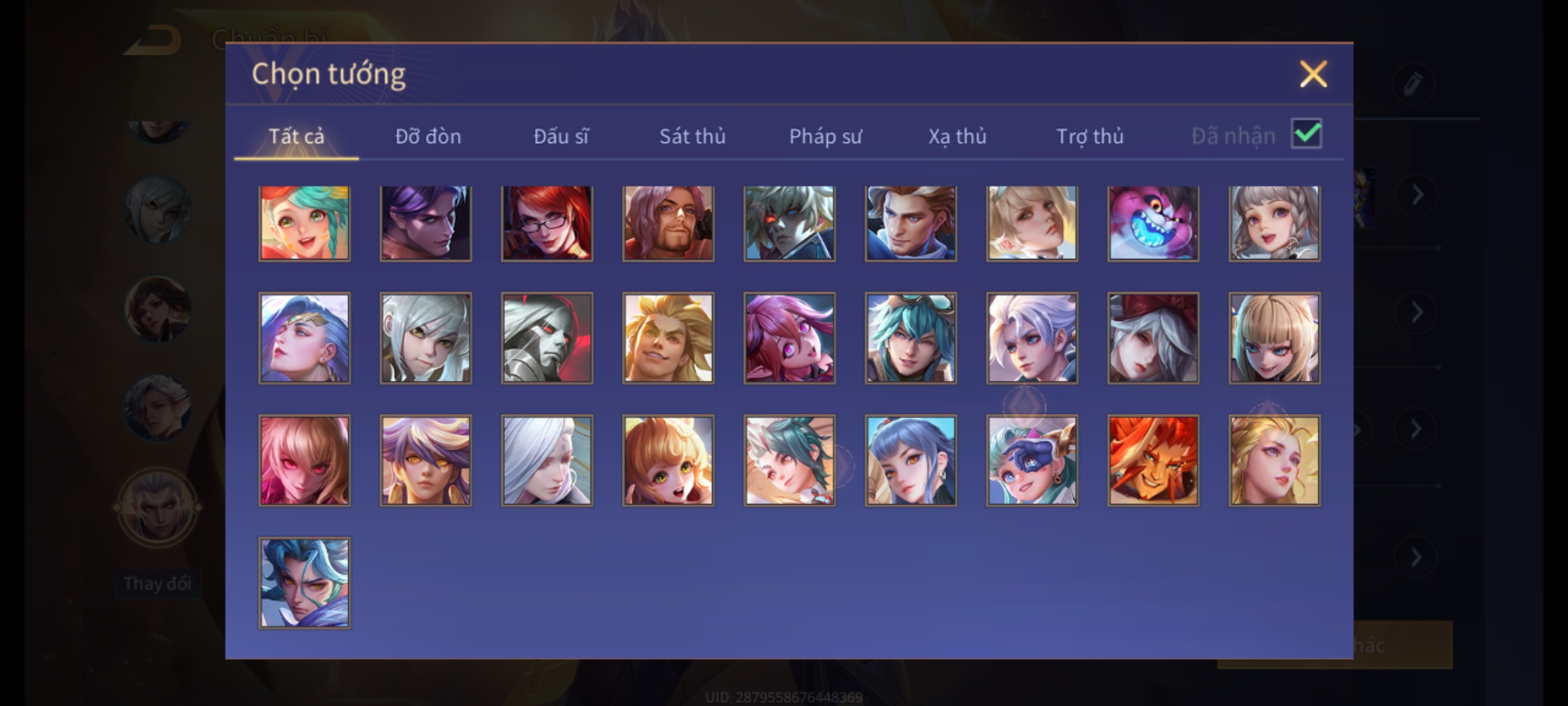This screenshot has width=1568, height=706.
Task: Choose the gray armored hero with red eye
Action: click(x=547, y=338)
